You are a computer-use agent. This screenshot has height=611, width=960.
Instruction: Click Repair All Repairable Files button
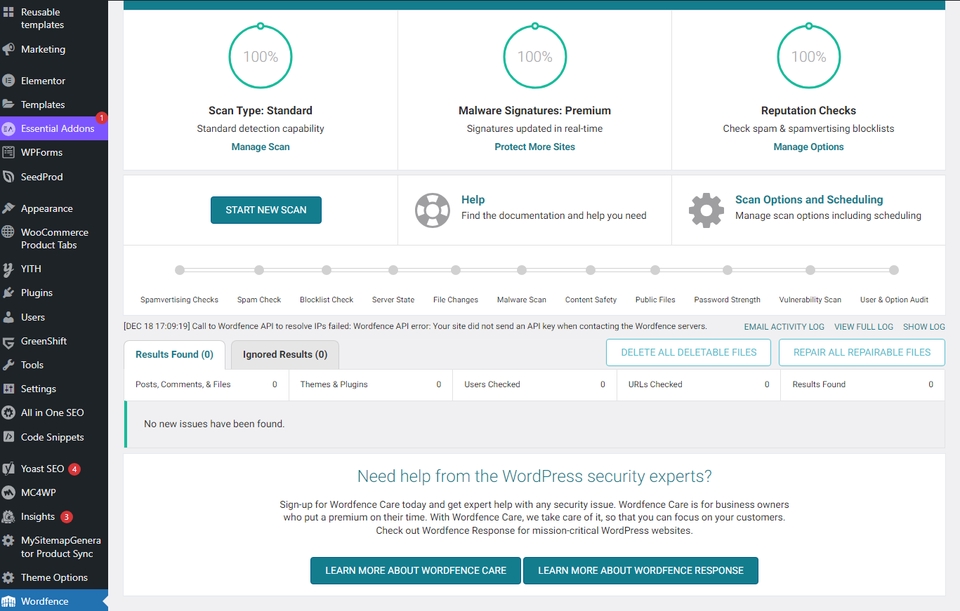coord(861,353)
